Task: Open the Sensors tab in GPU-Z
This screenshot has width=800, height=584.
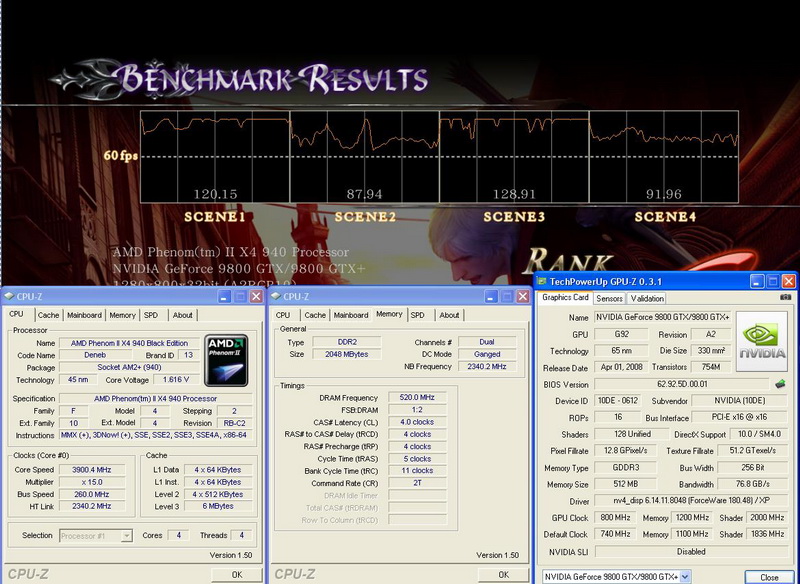Action: [x=609, y=298]
